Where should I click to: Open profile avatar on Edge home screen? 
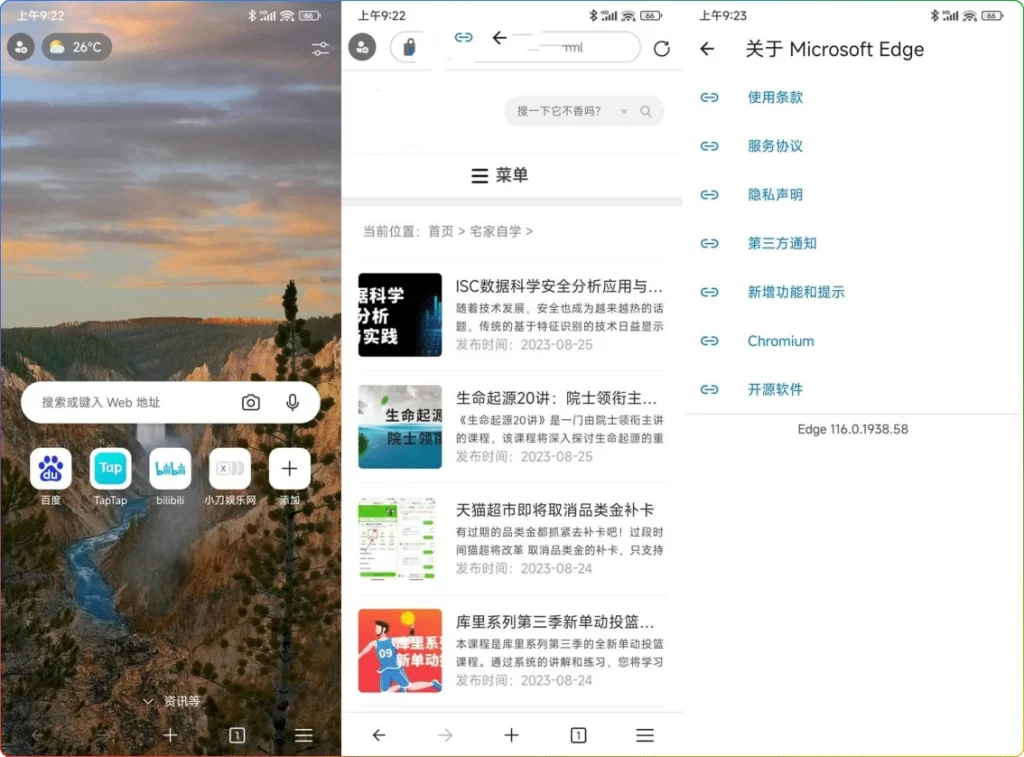[21, 47]
